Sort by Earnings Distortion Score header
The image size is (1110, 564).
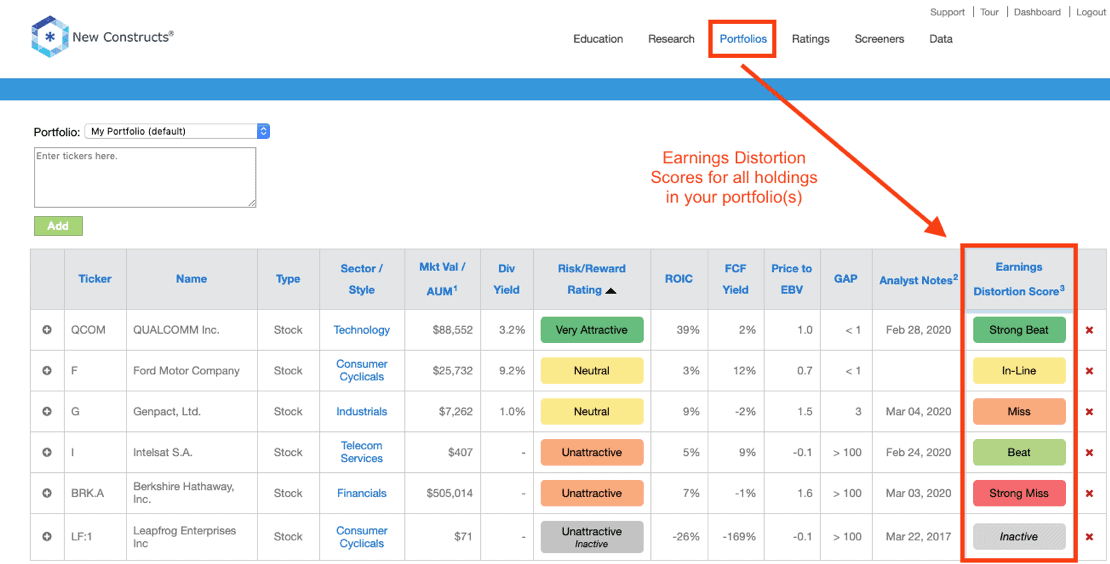click(1019, 279)
